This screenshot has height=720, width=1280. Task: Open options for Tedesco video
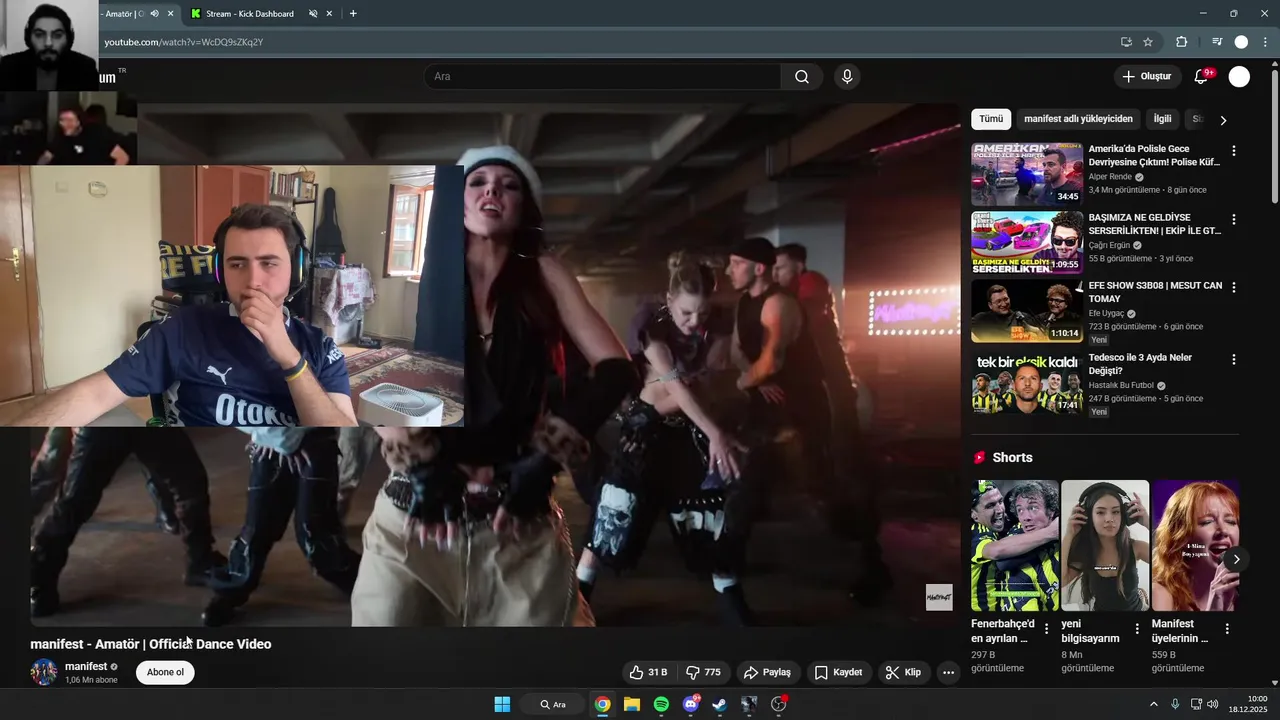point(1233,359)
